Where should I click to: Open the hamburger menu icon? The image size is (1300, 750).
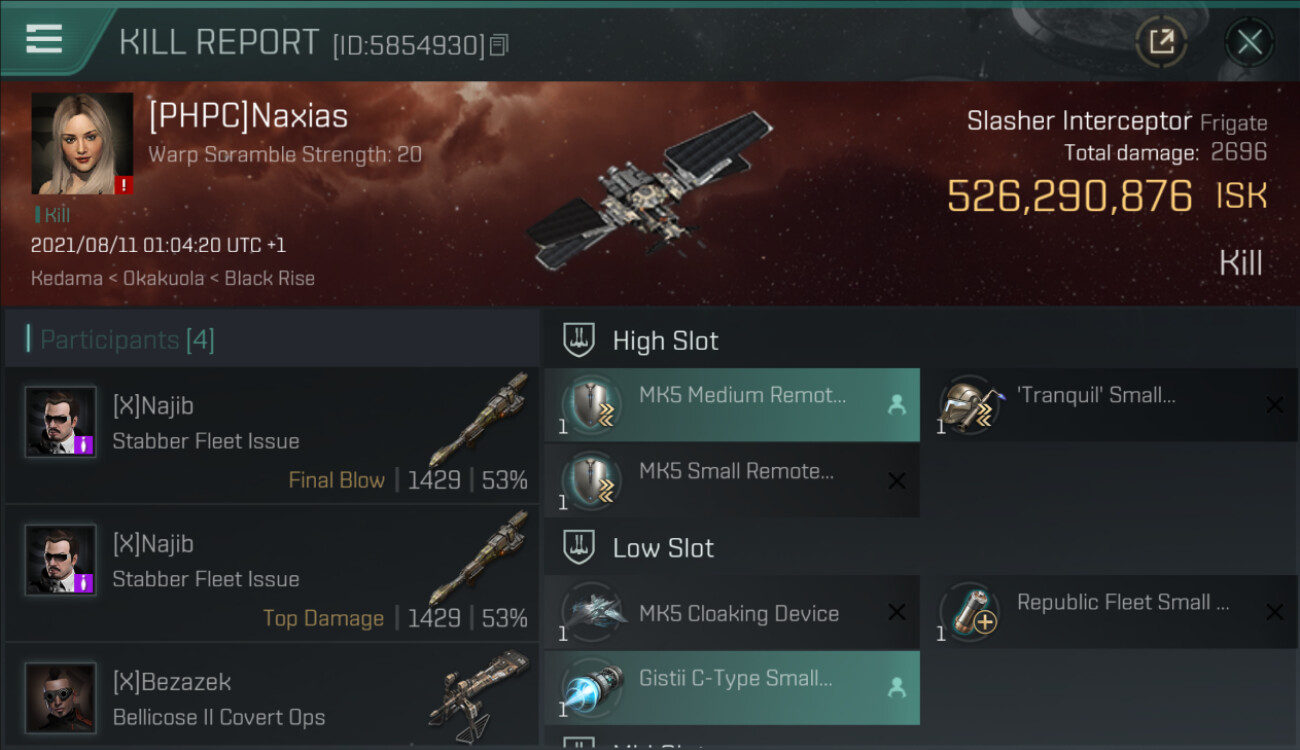tap(44, 40)
